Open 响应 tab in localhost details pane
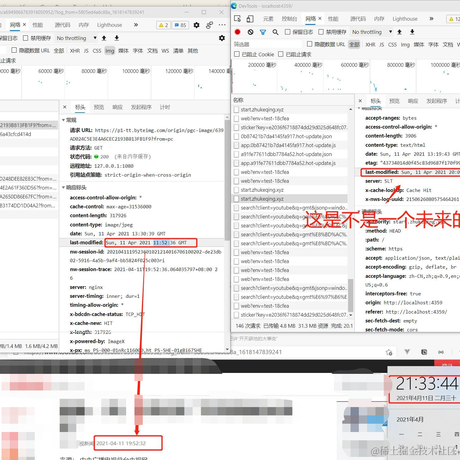 413,101
